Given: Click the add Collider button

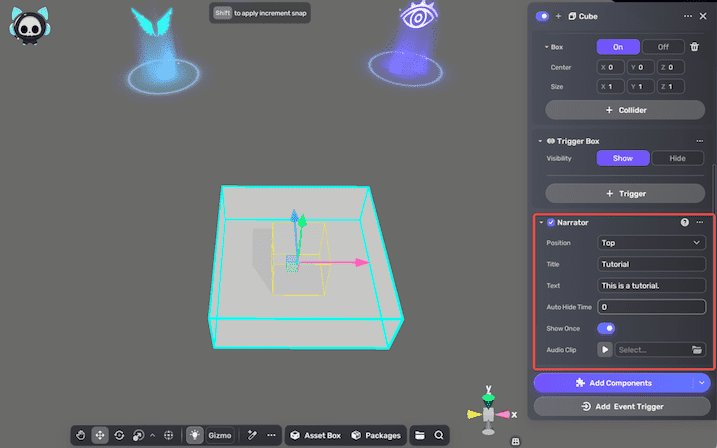Looking at the screenshot, I should (x=625, y=109).
